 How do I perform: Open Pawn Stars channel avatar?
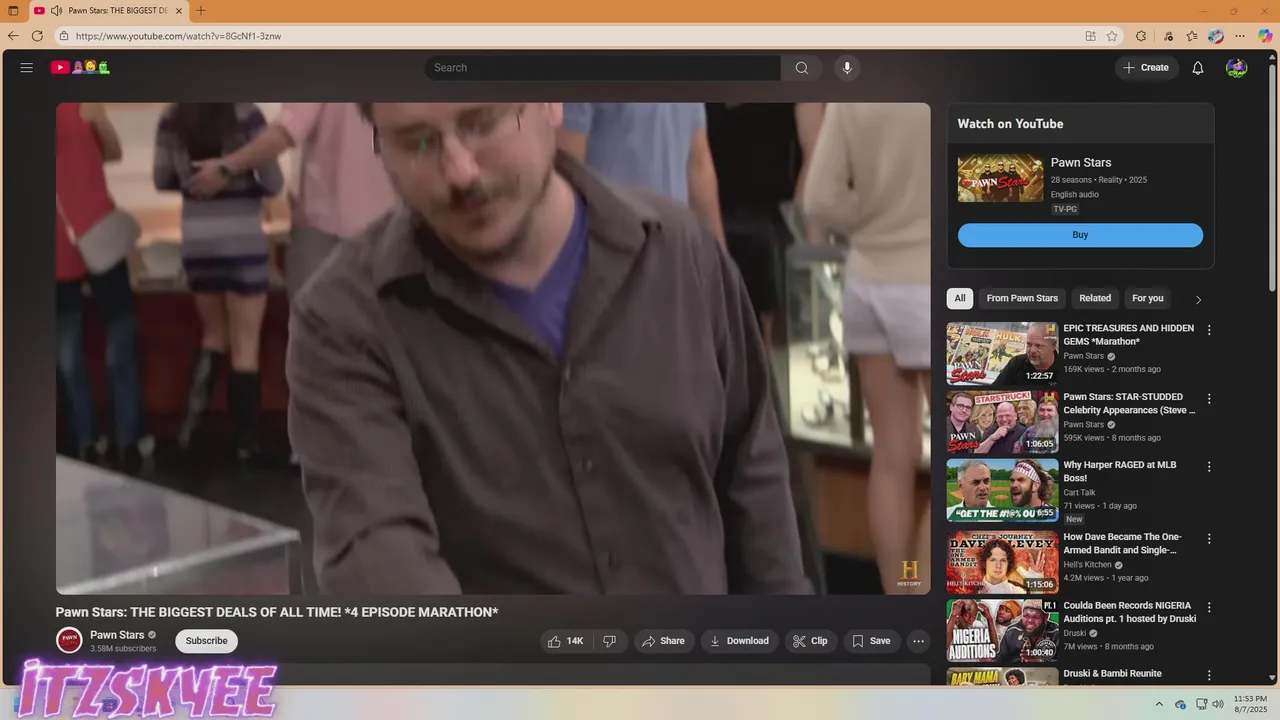coord(69,641)
